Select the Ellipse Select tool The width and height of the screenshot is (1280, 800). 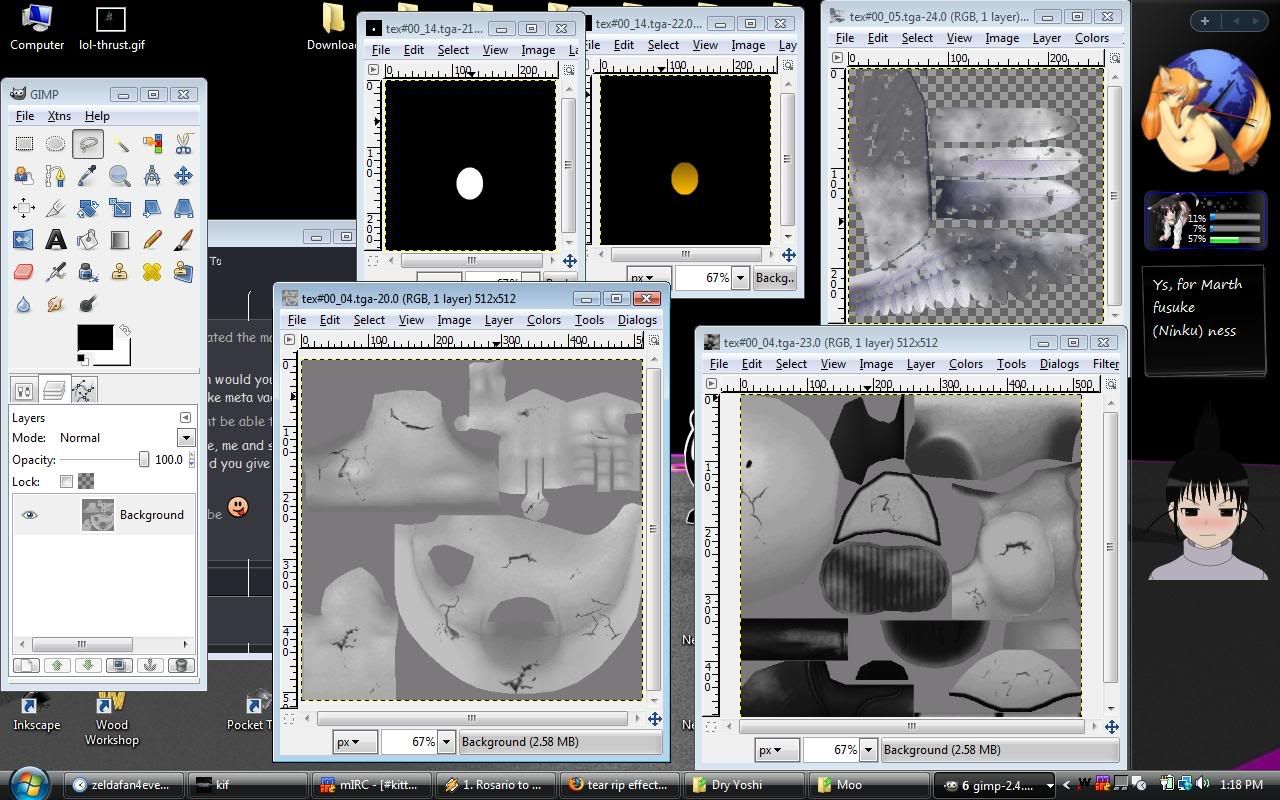coord(55,145)
